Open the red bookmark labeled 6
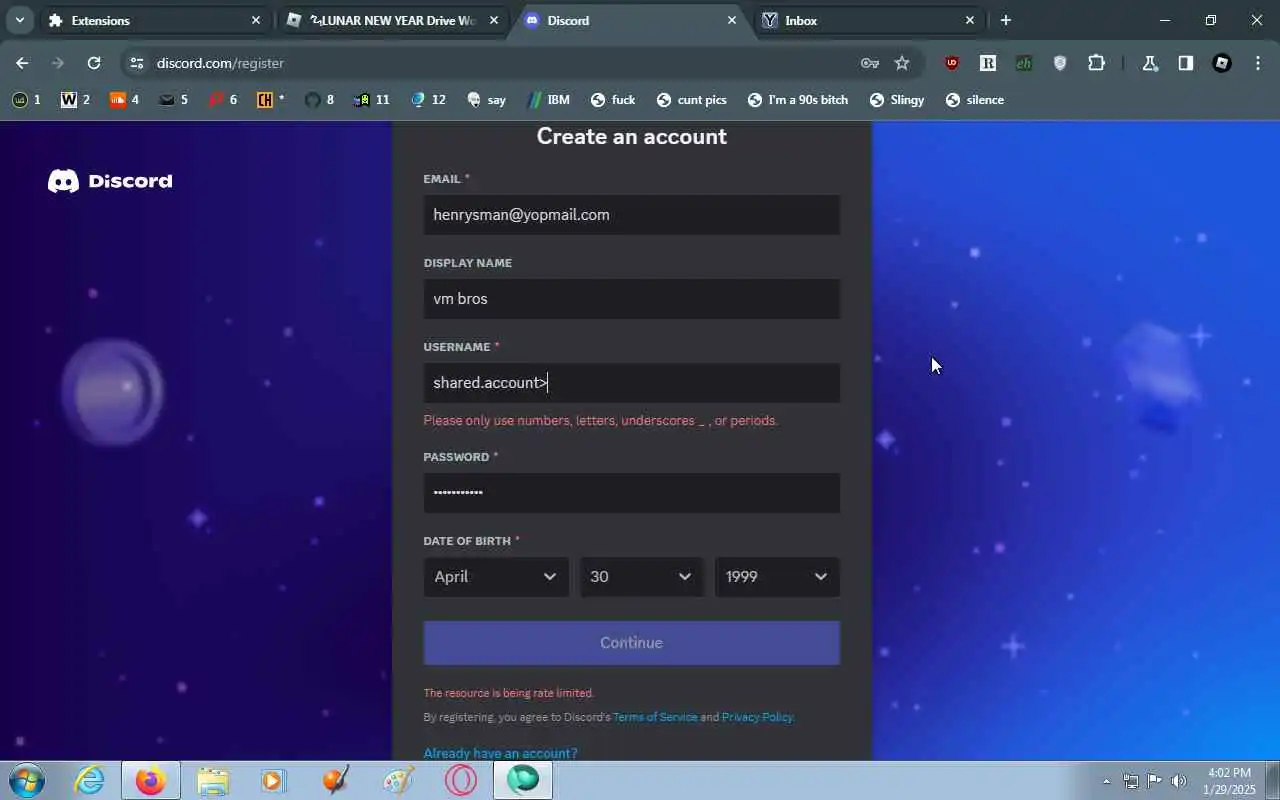 click(x=222, y=100)
